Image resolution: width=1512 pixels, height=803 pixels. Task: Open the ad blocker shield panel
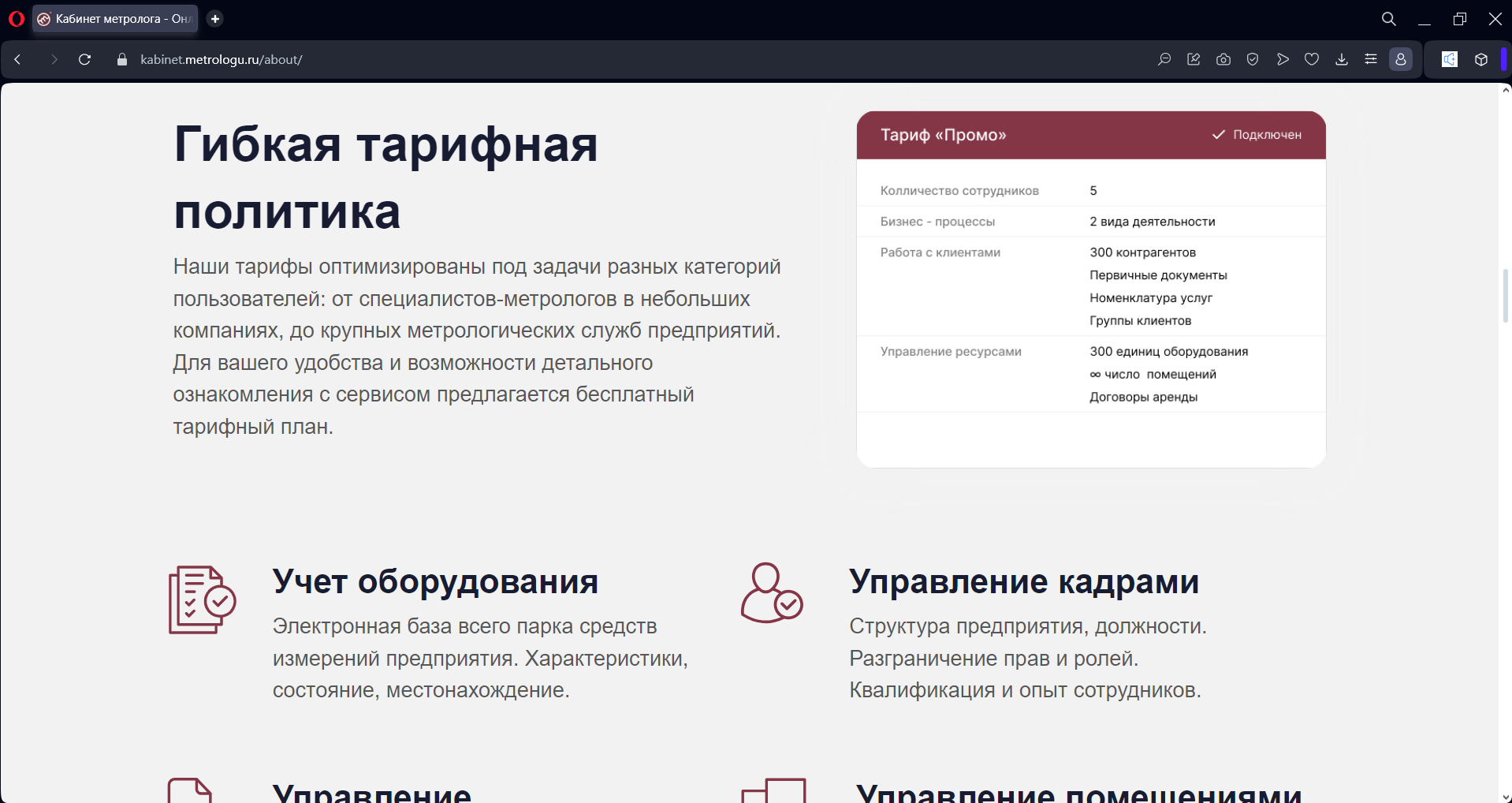[x=1252, y=58]
